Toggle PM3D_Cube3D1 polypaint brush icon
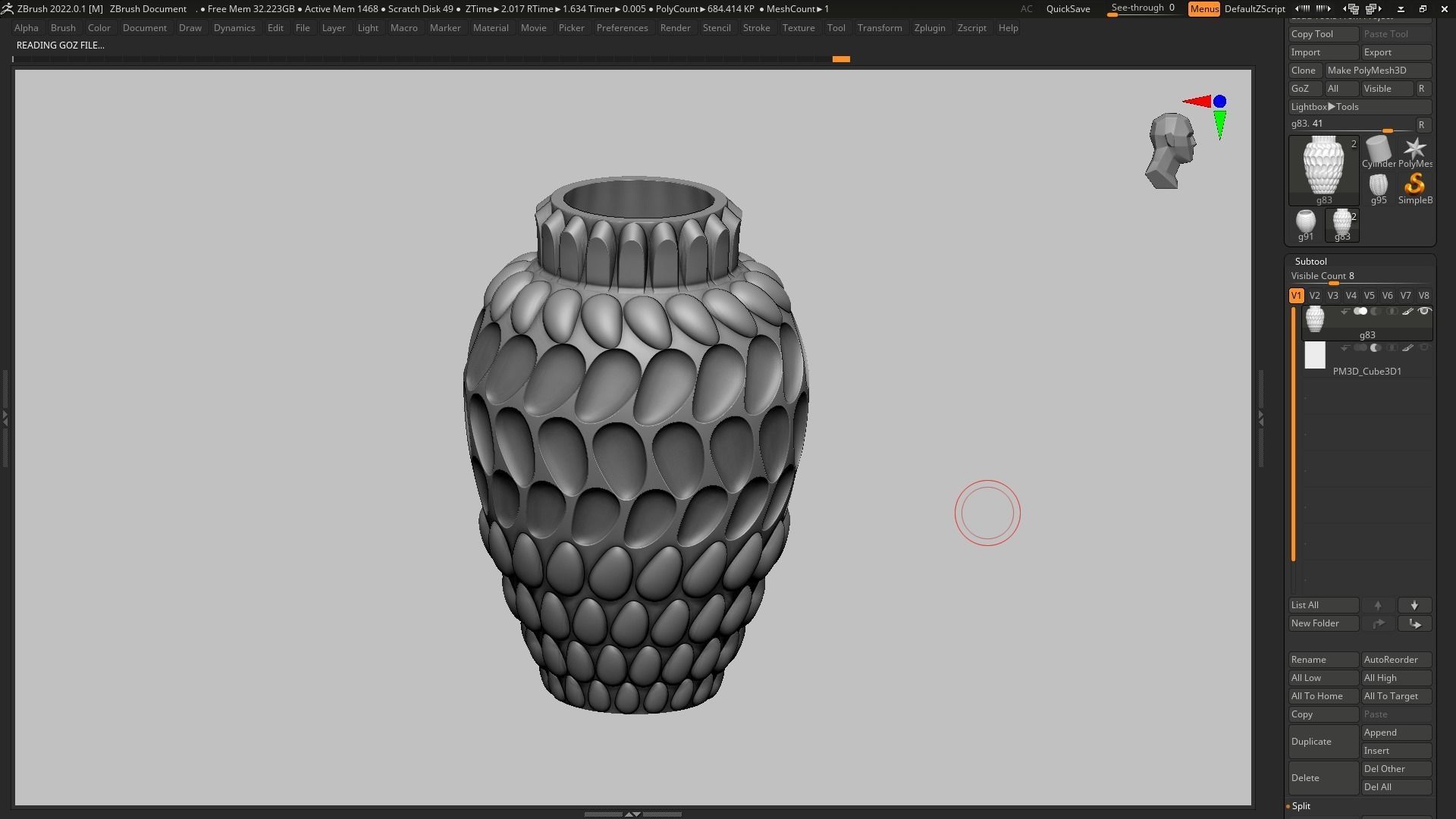This screenshot has width=1456, height=819. [x=1407, y=348]
